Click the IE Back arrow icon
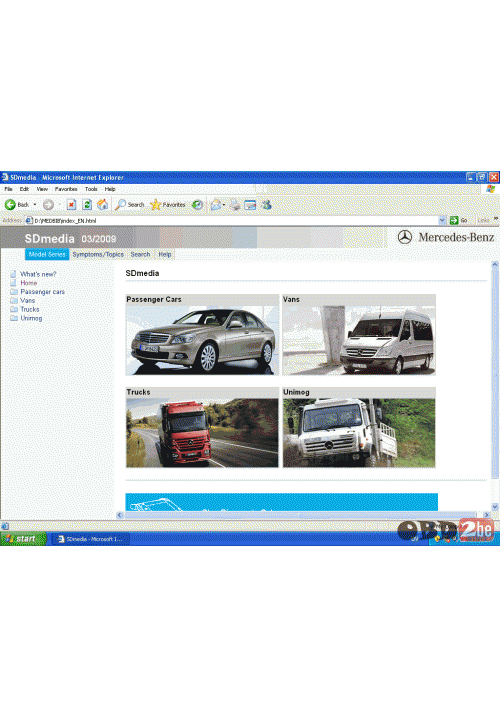500x717 pixels. [x=10, y=204]
